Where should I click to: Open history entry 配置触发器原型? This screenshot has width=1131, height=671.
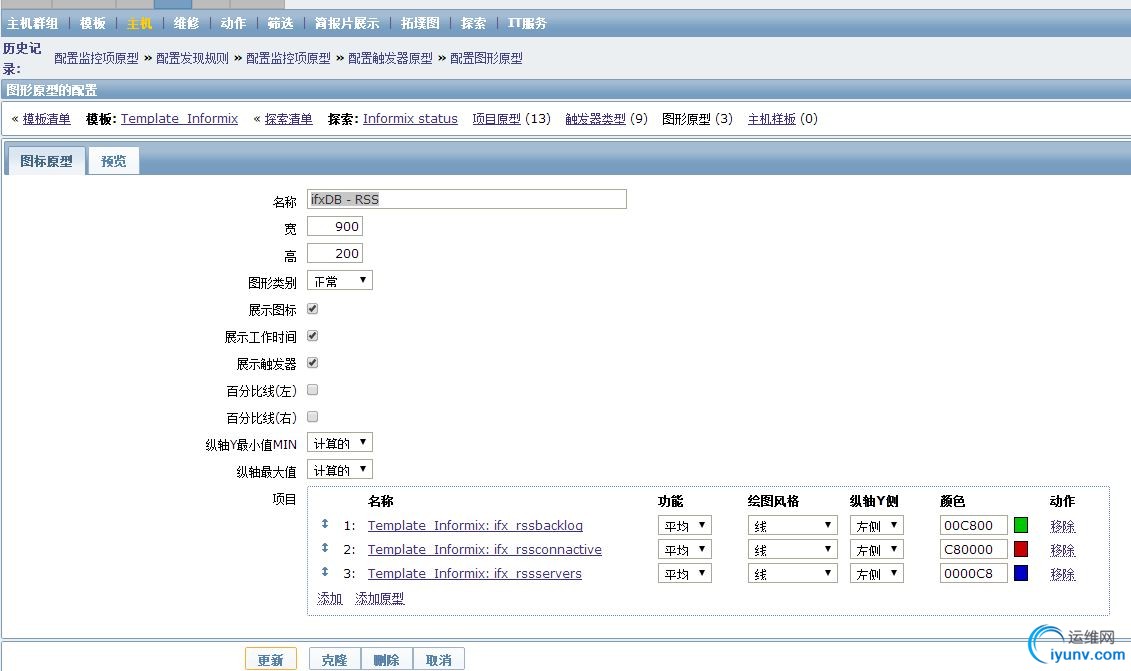click(390, 58)
